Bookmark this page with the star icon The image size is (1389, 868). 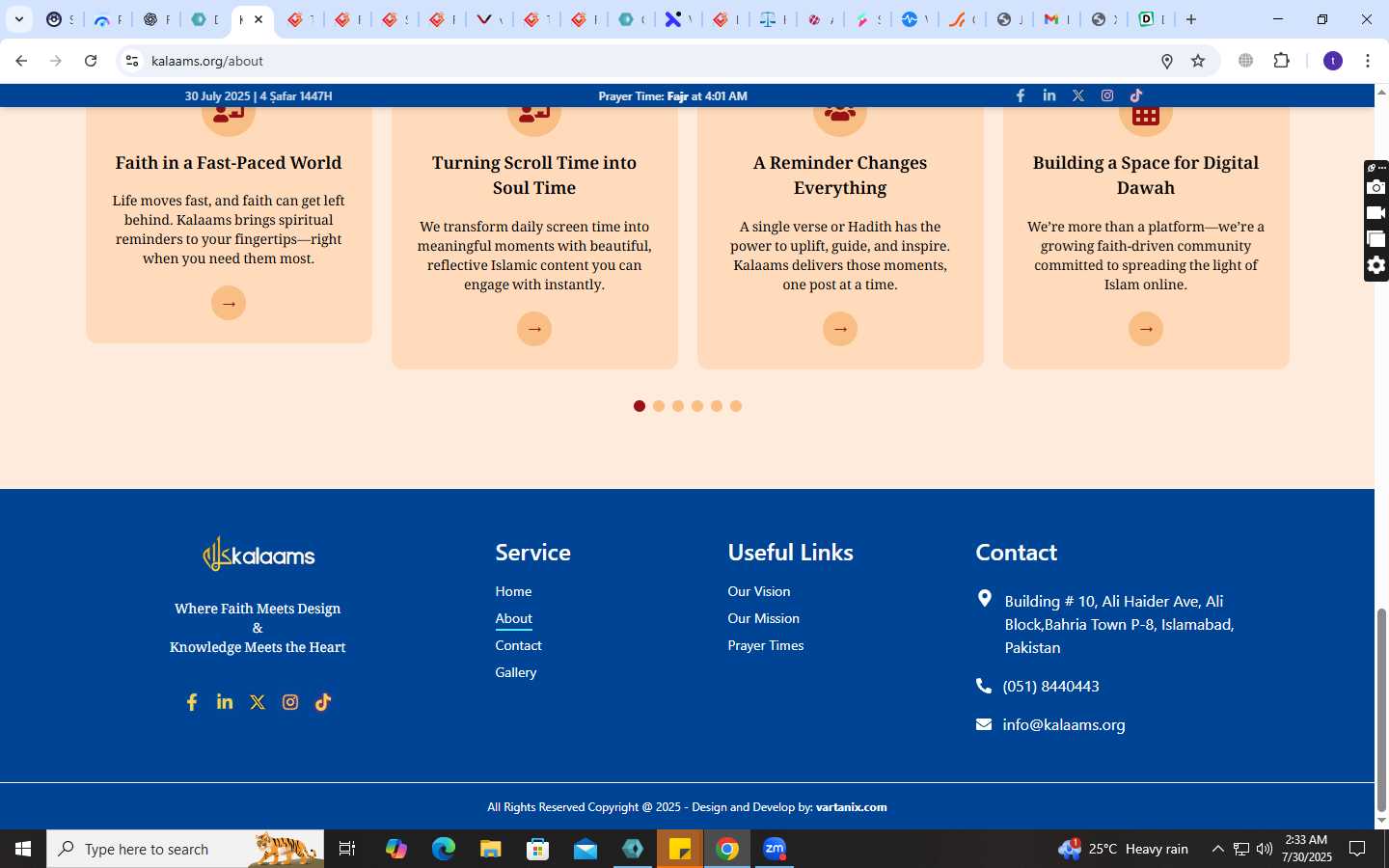[x=1198, y=61]
